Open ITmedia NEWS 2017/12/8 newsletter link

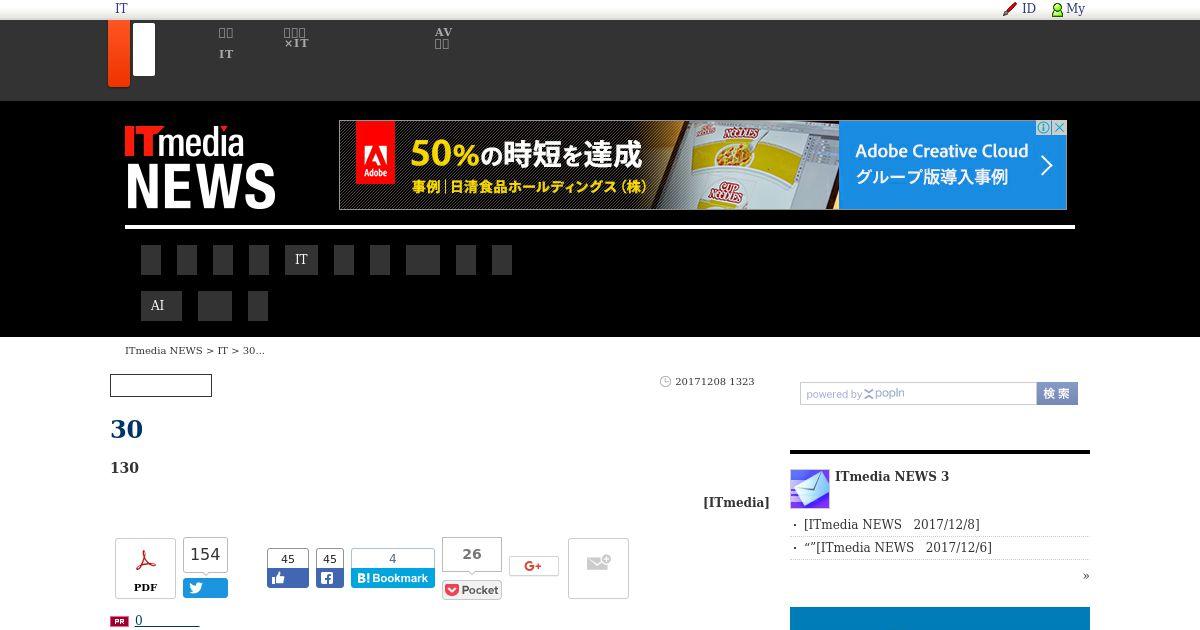[892, 525]
